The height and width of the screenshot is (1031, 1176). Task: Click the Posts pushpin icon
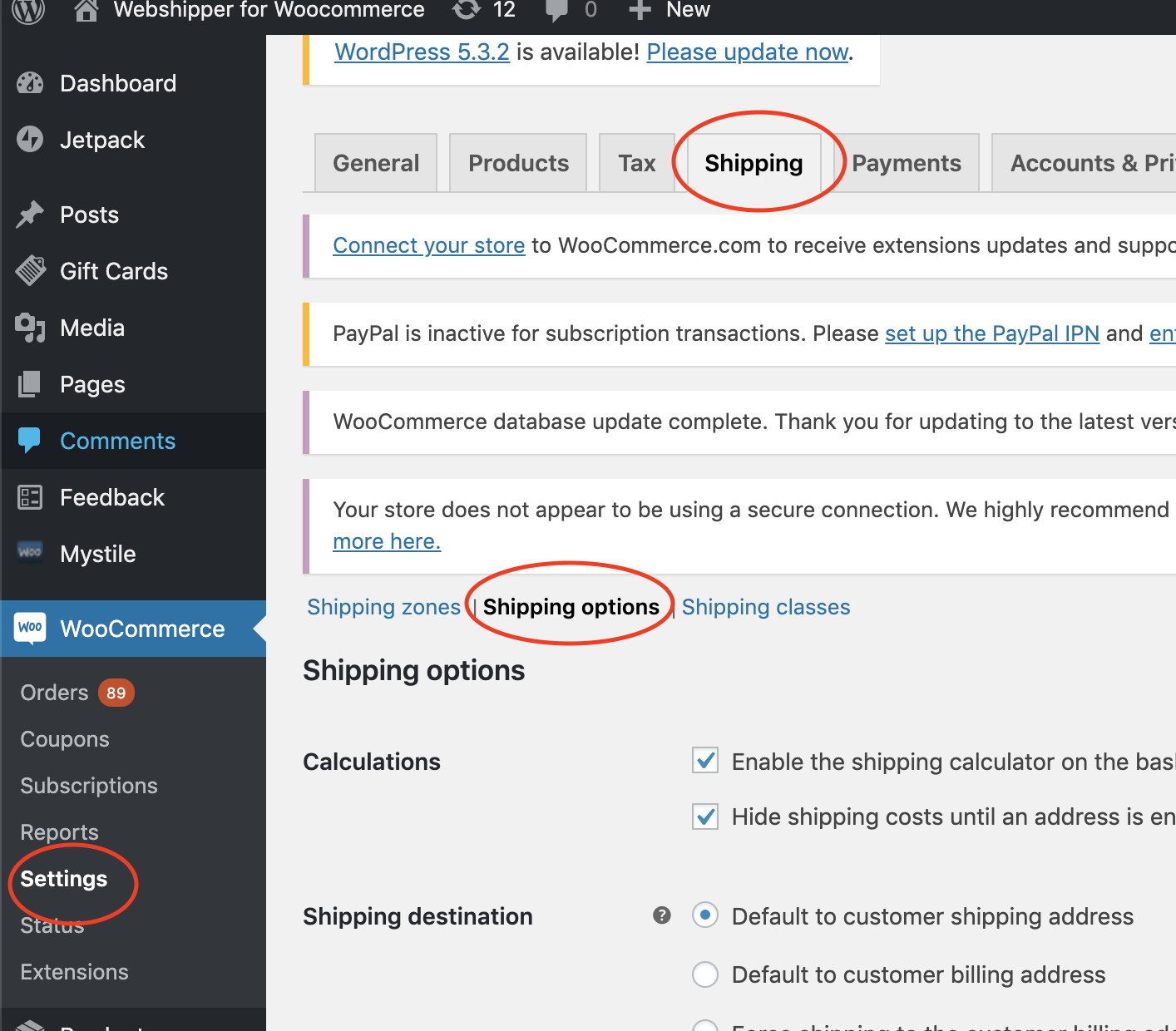click(x=30, y=215)
